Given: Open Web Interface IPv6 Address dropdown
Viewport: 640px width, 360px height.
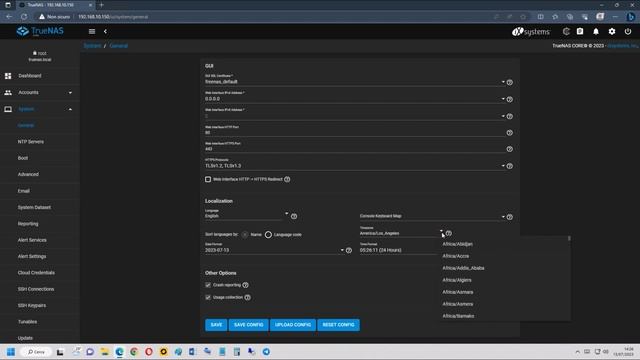Looking at the screenshot, I should [x=503, y=116].
